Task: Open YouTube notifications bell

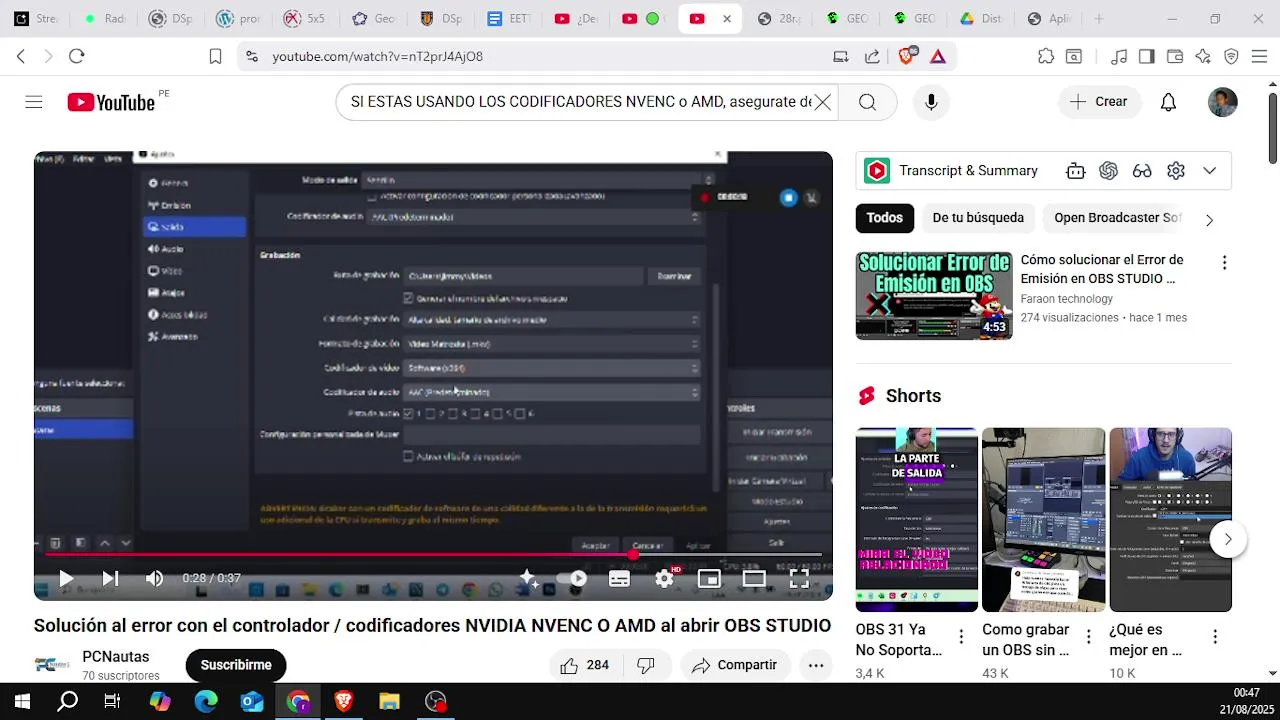Action: click(x=1168, y=102)
